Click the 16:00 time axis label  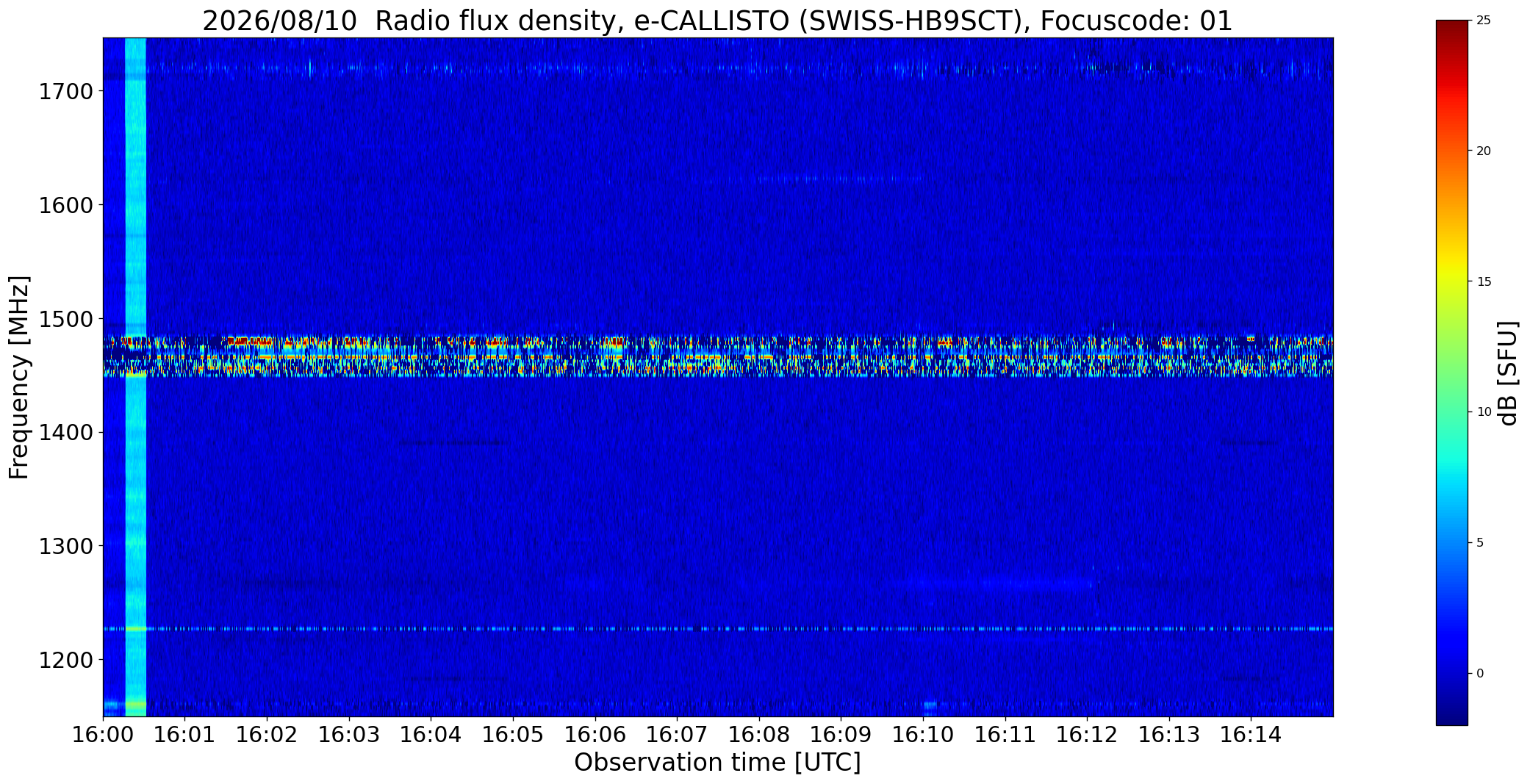pos(103,735)
